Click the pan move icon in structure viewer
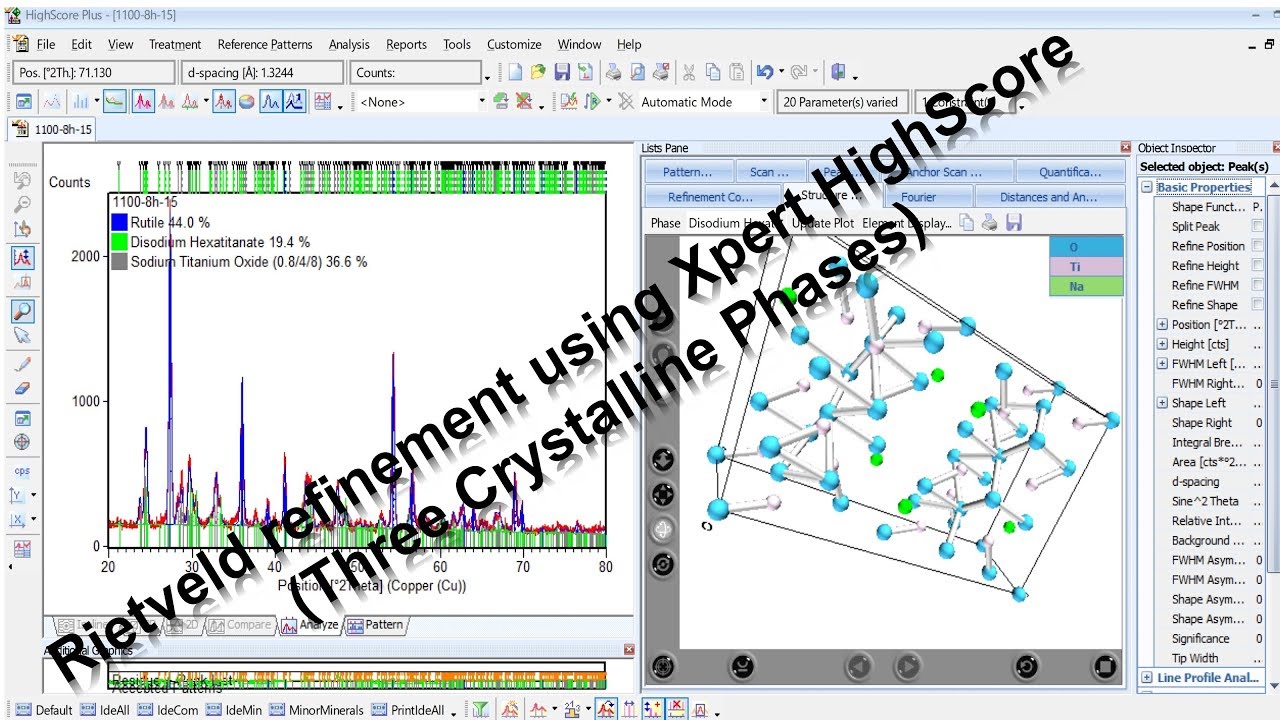 662,494
